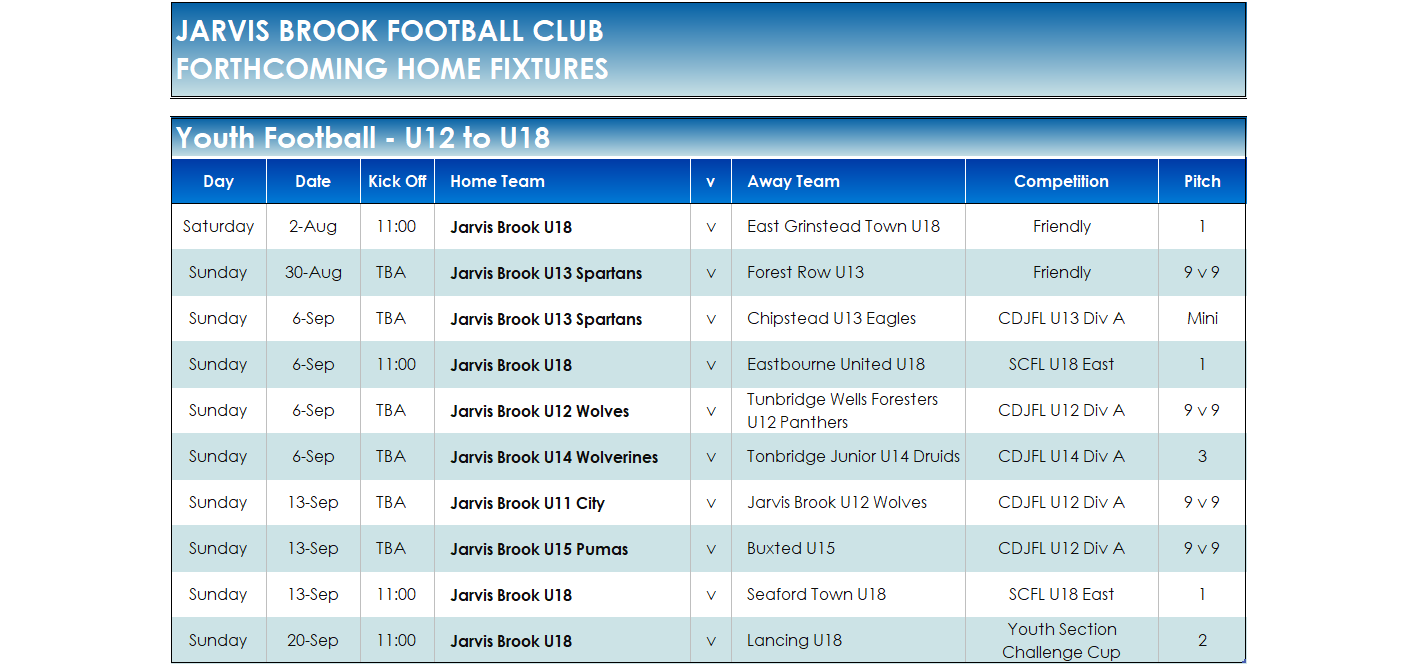Select the Away Team column header

848,181
